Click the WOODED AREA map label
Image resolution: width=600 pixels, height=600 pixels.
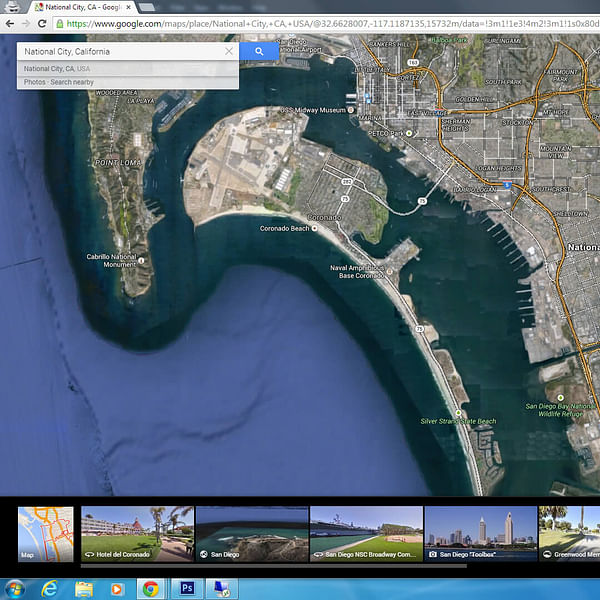pos(116,93)
